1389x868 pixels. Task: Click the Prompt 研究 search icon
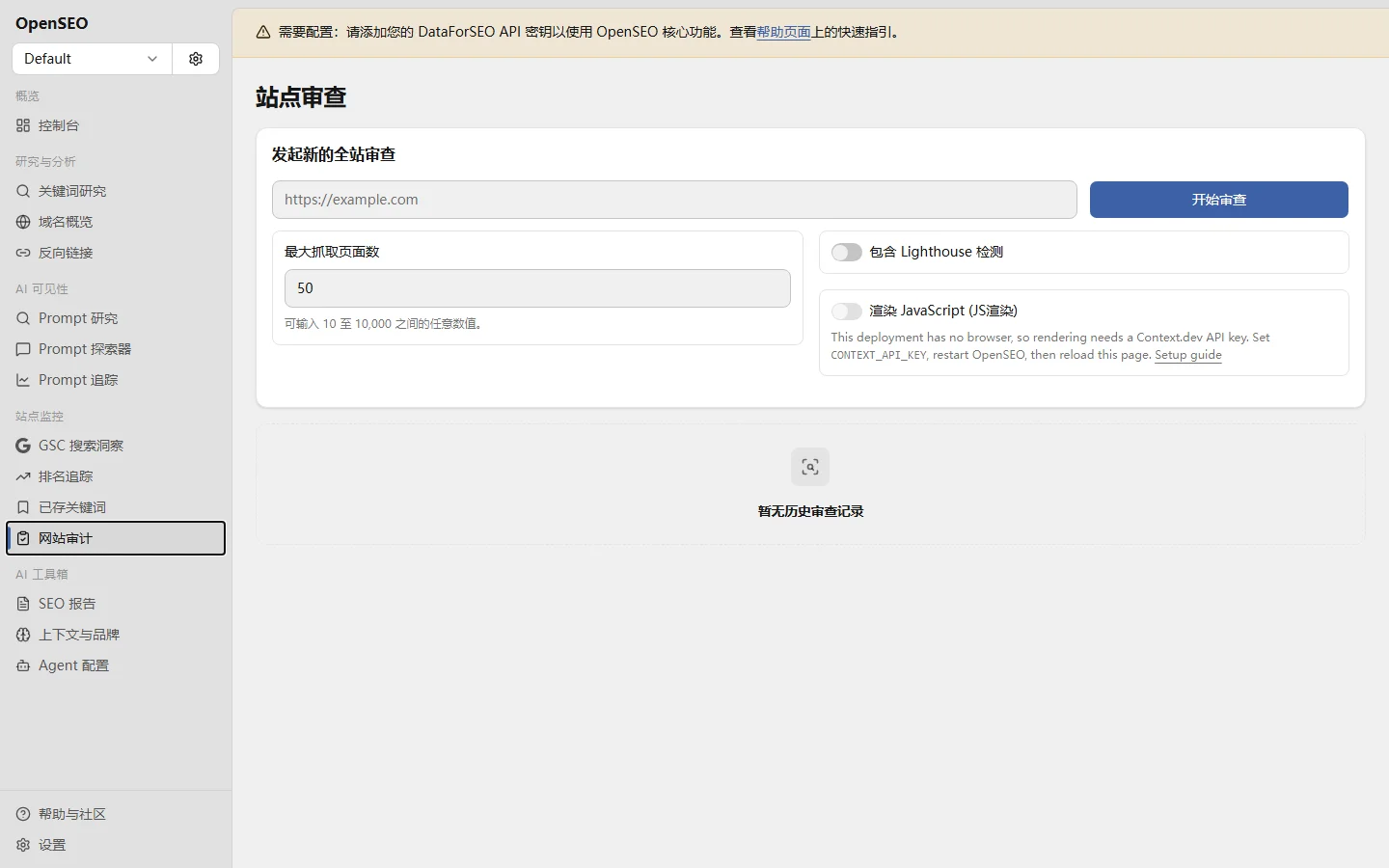[23, 318]
